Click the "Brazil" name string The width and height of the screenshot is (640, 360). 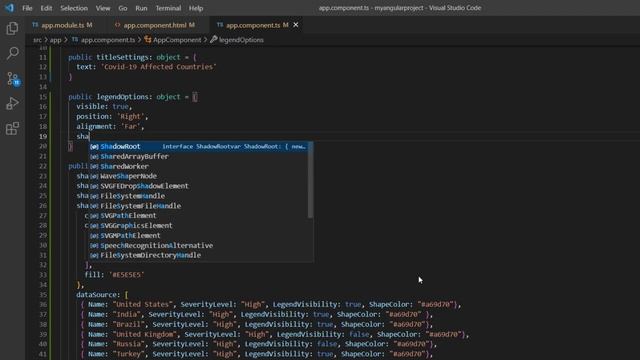[x=129, y=324]
